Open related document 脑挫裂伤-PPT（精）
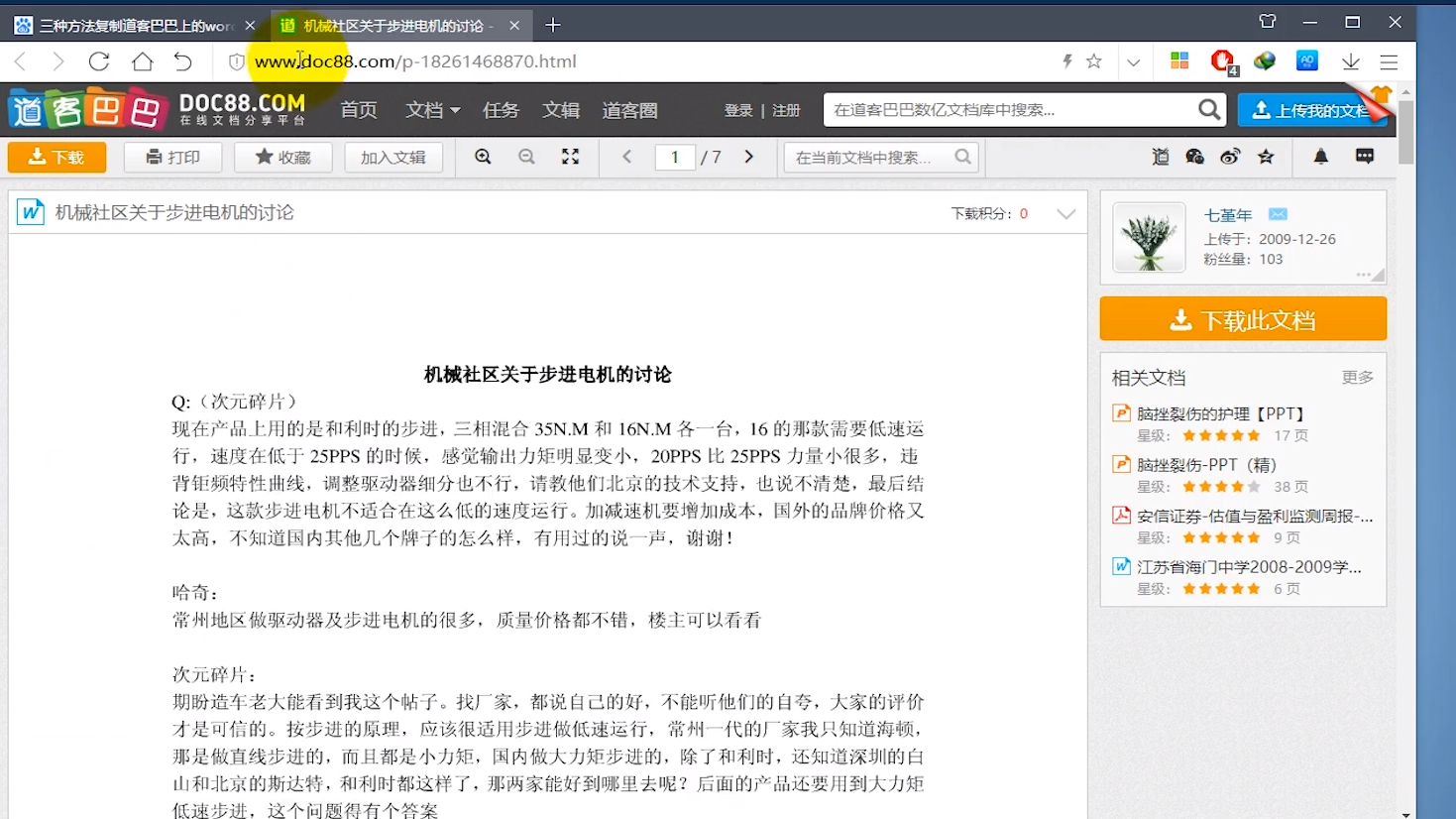Image resolution: width=1456 pixels, height=819 pixels. pyautogui.click(x=1206, y=464)
